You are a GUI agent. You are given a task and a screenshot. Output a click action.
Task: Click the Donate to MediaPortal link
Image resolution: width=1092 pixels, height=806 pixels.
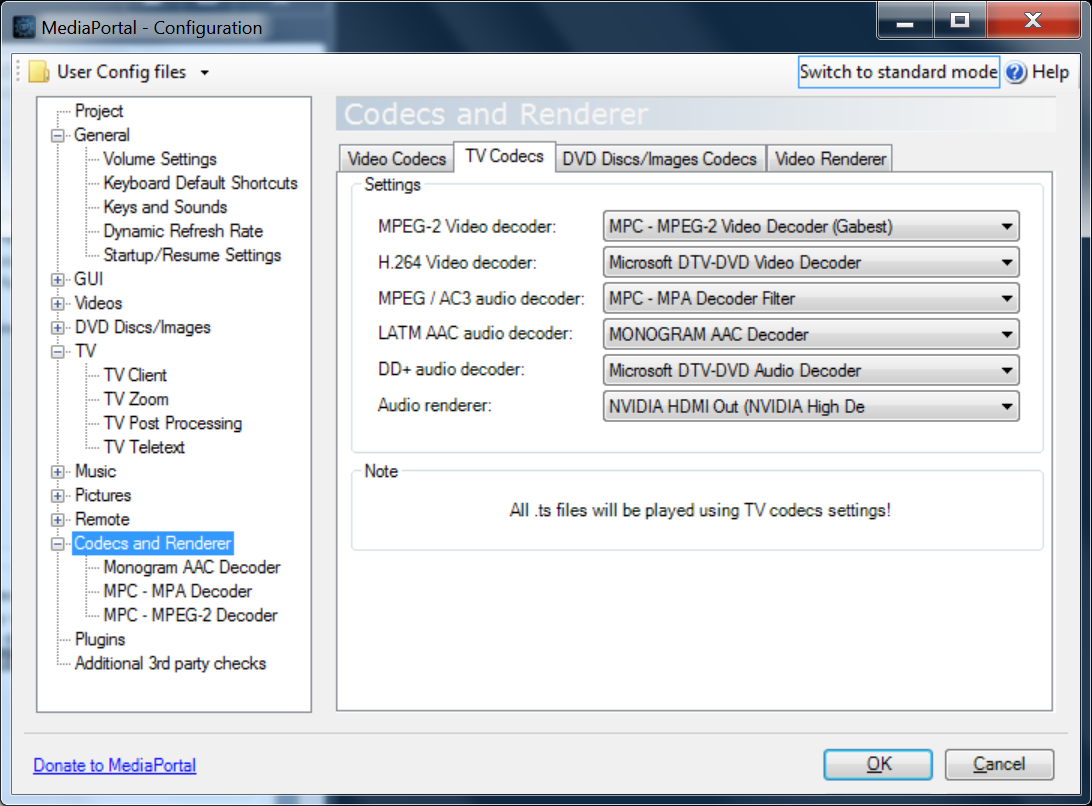point(115,765)
